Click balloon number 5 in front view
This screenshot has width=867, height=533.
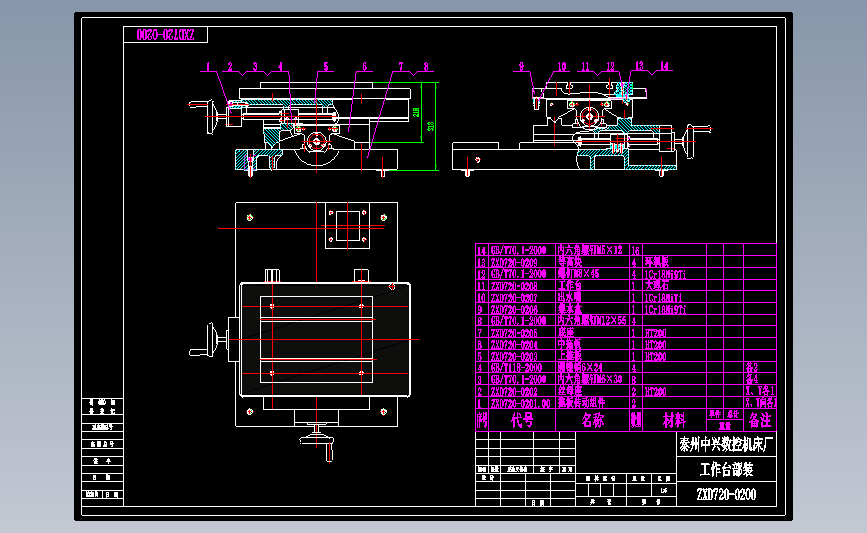[x=326, y=67]
